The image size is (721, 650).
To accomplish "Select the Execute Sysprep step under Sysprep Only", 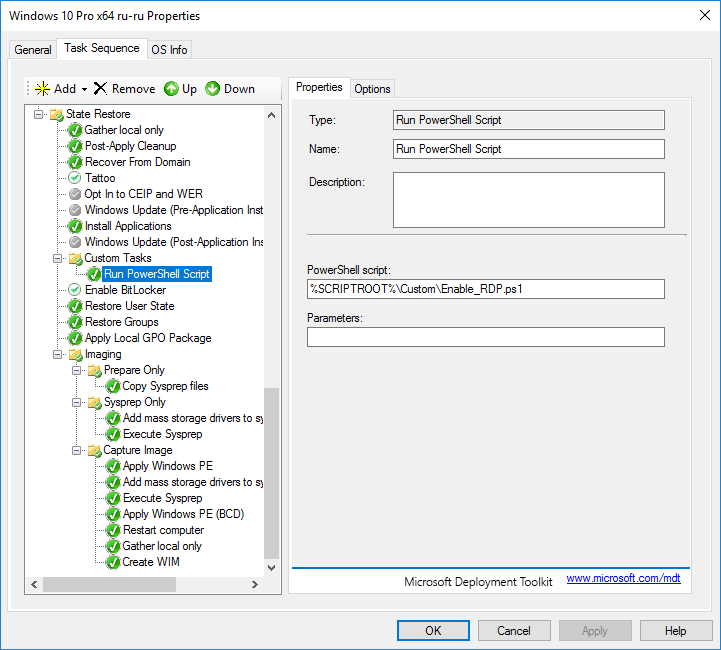I will [162, 434].
